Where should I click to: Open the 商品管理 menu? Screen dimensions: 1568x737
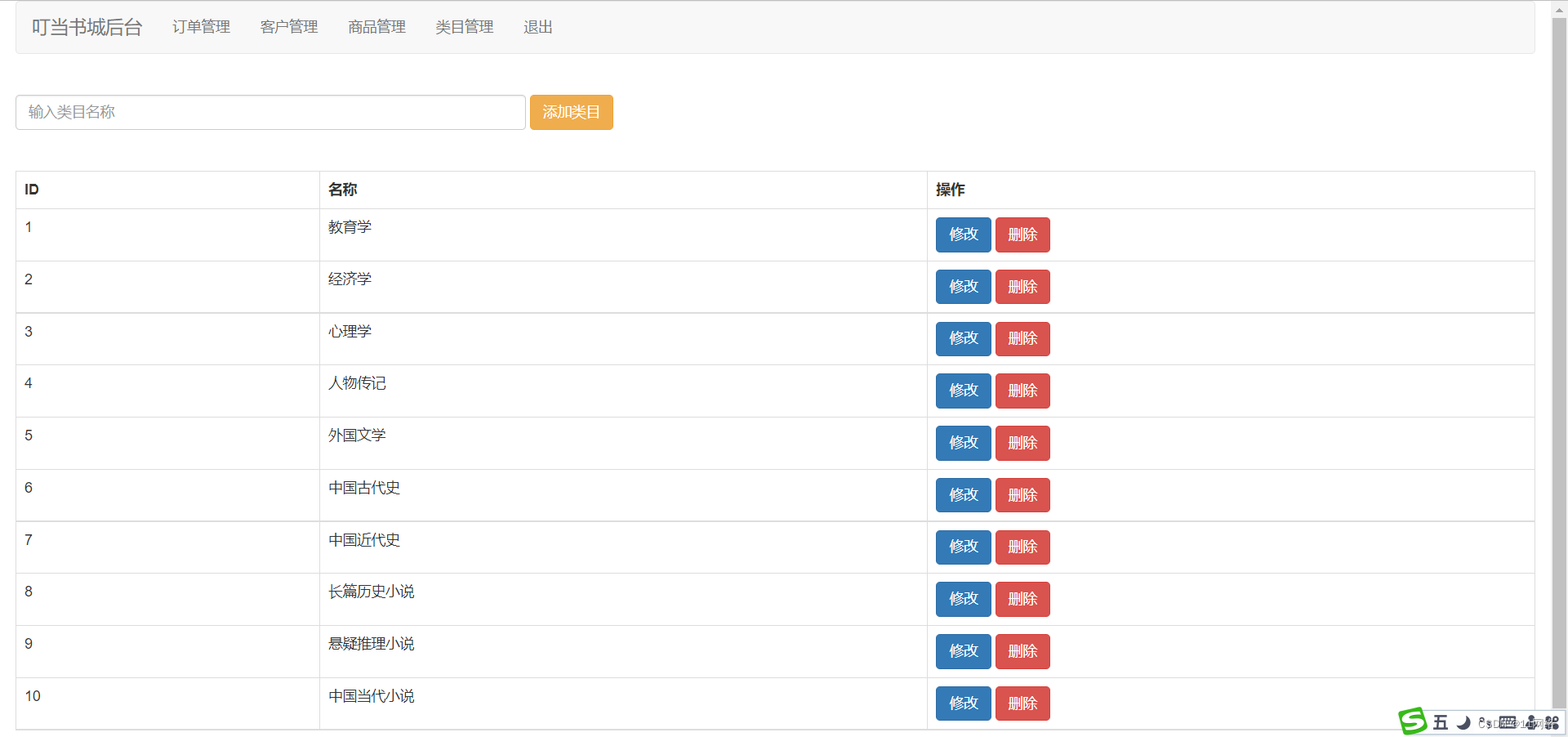(376, 27)
